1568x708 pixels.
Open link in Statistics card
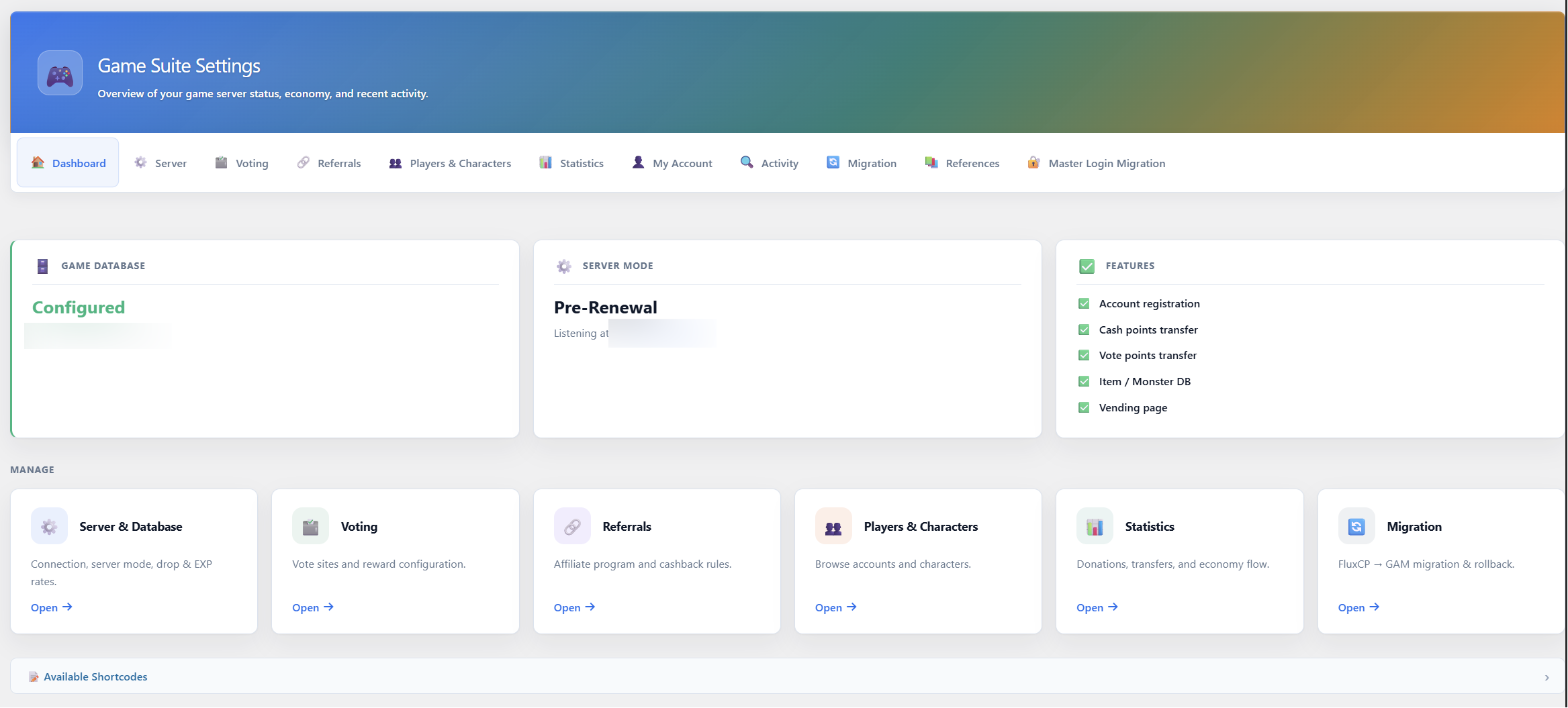click(x=1097, y=607)
